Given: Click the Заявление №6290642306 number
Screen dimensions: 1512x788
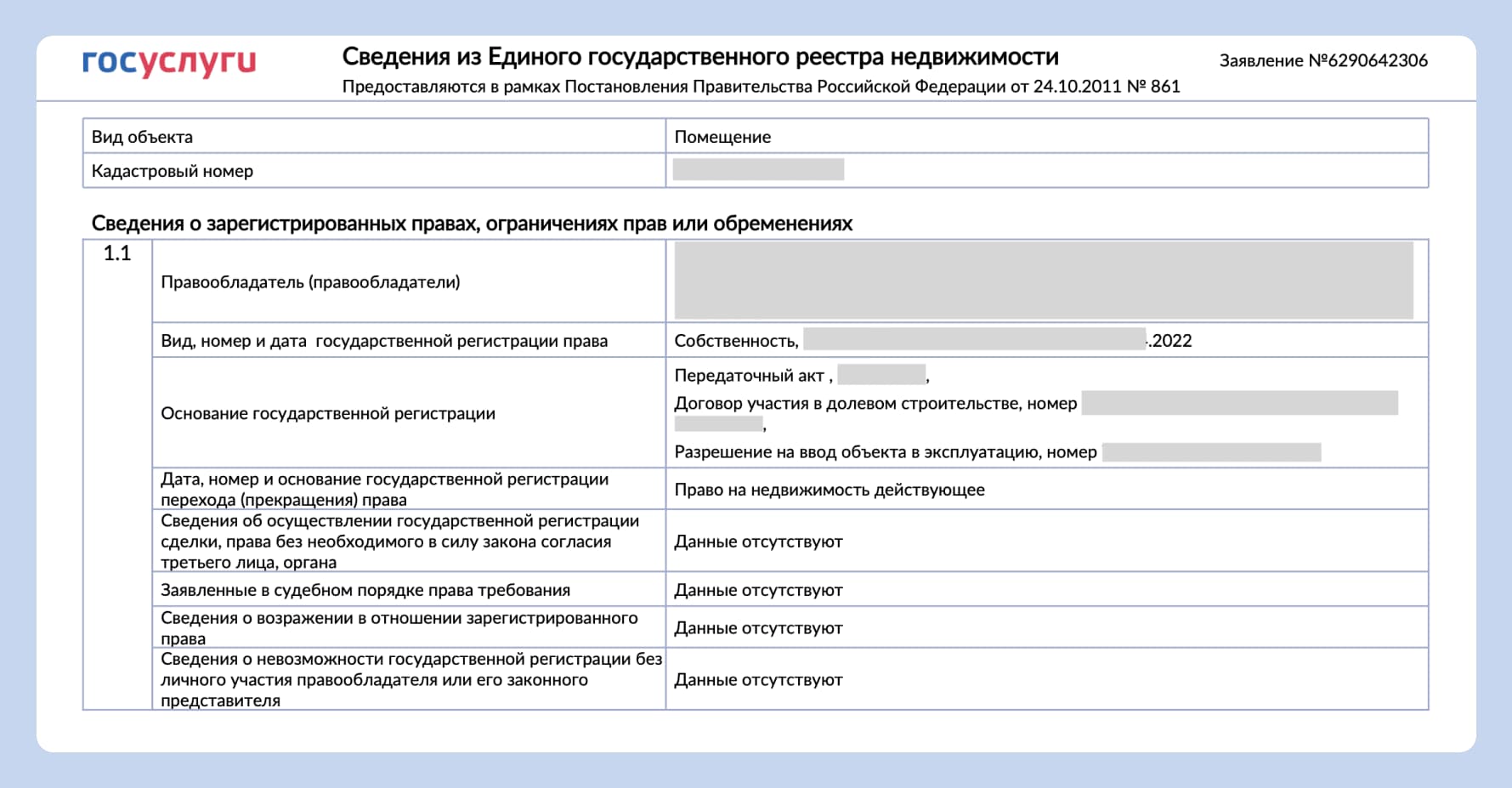Looking at the screenshot, I should tap(1324, 60).
